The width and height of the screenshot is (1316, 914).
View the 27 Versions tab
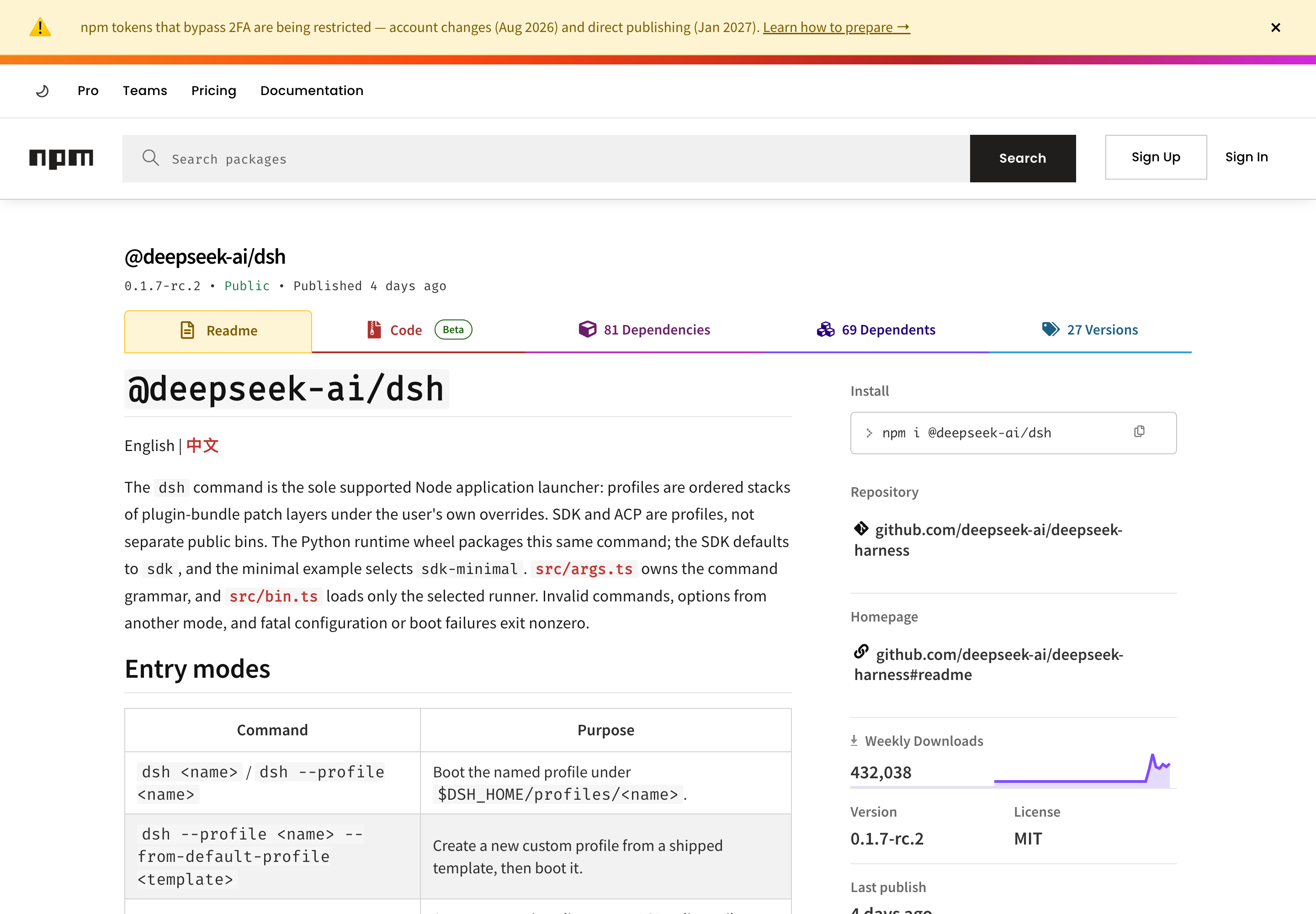(x=1090, y=330)
